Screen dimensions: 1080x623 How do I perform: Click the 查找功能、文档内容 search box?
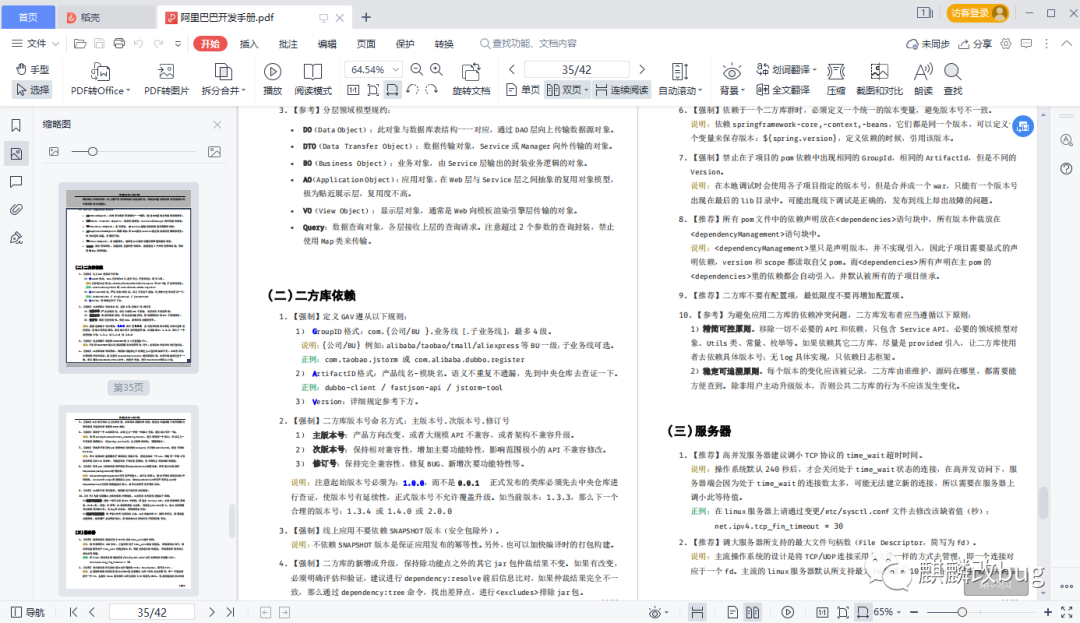[529, 43]
